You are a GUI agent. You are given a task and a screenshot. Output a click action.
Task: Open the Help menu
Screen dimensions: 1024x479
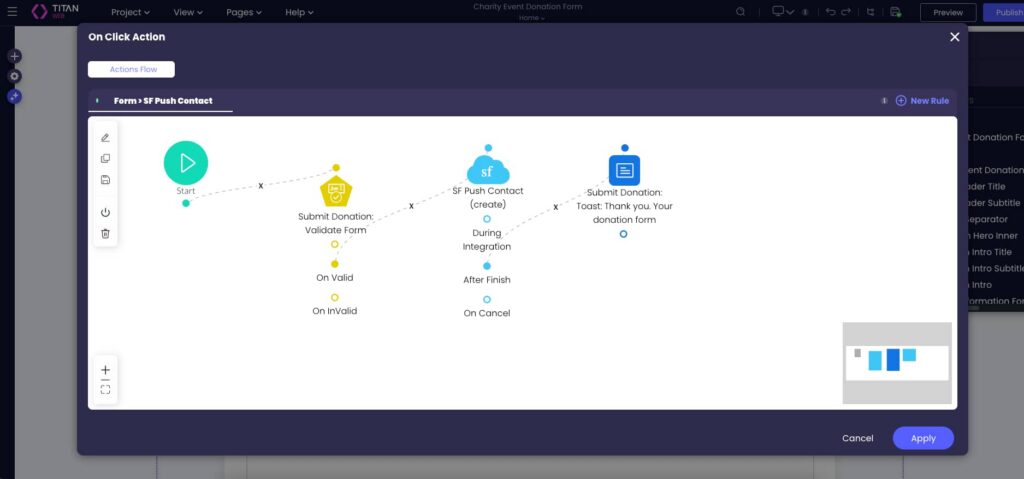coord(299,12)
